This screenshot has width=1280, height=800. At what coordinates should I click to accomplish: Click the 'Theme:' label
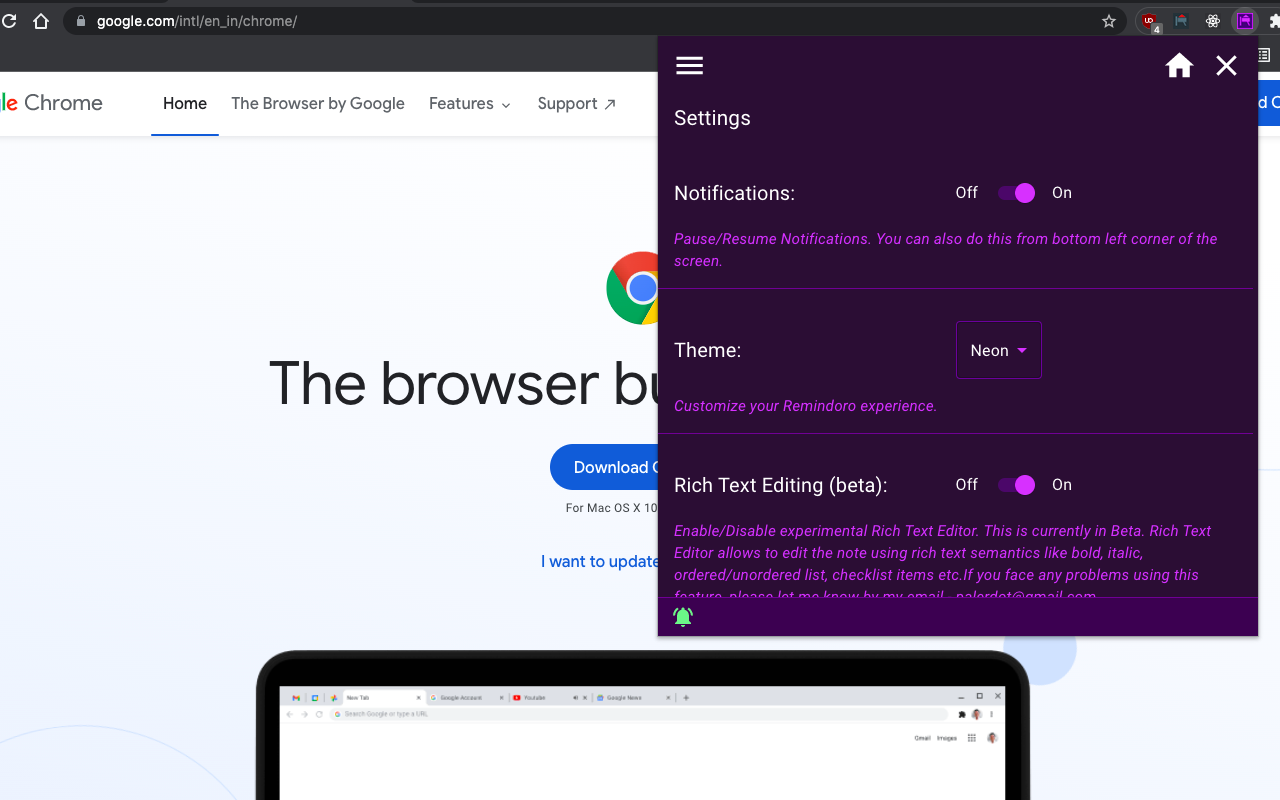(x=707, y=350)
